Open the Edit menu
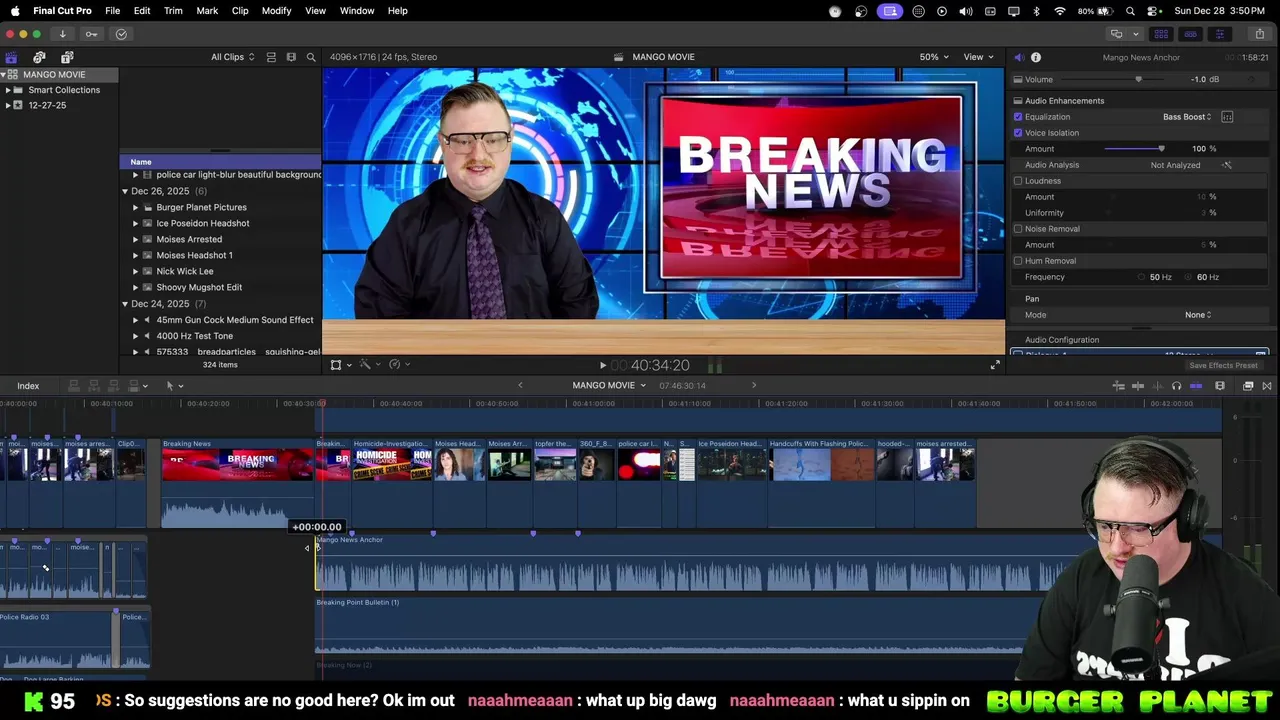This screenshot has height=720, width=1280. [x=142, y=11]
